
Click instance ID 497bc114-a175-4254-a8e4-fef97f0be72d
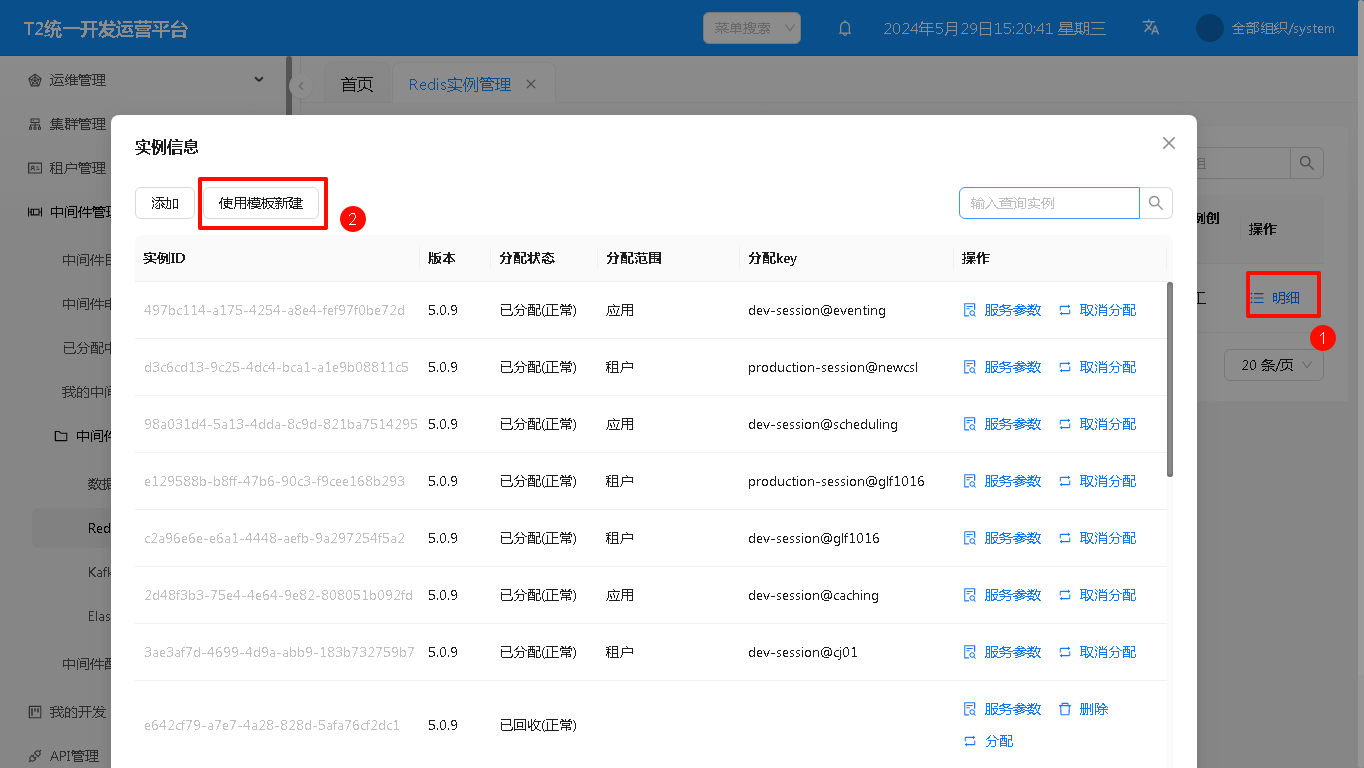pos(274,310)
